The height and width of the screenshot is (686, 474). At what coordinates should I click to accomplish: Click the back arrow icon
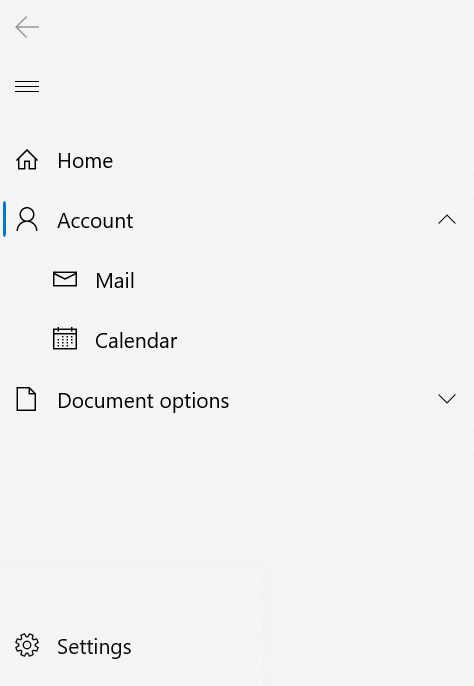pyautogui.click(x=27, y=27)
